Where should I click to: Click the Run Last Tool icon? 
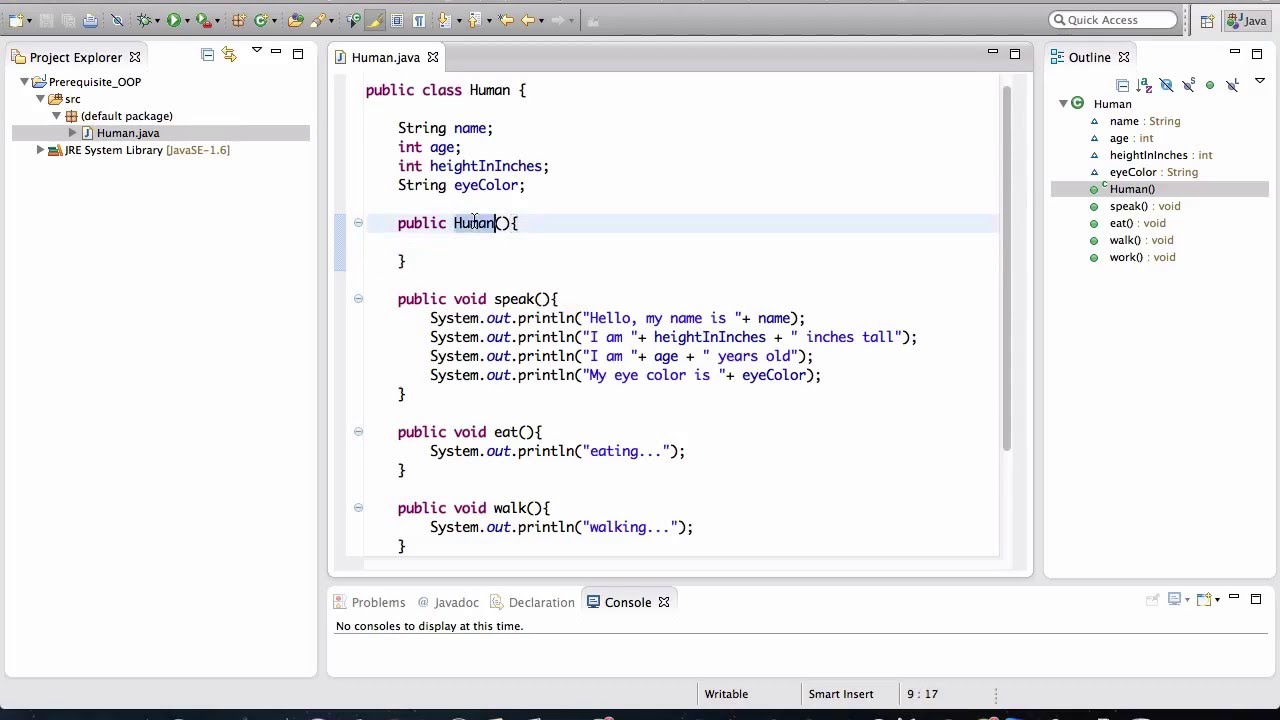pos(202,20)
